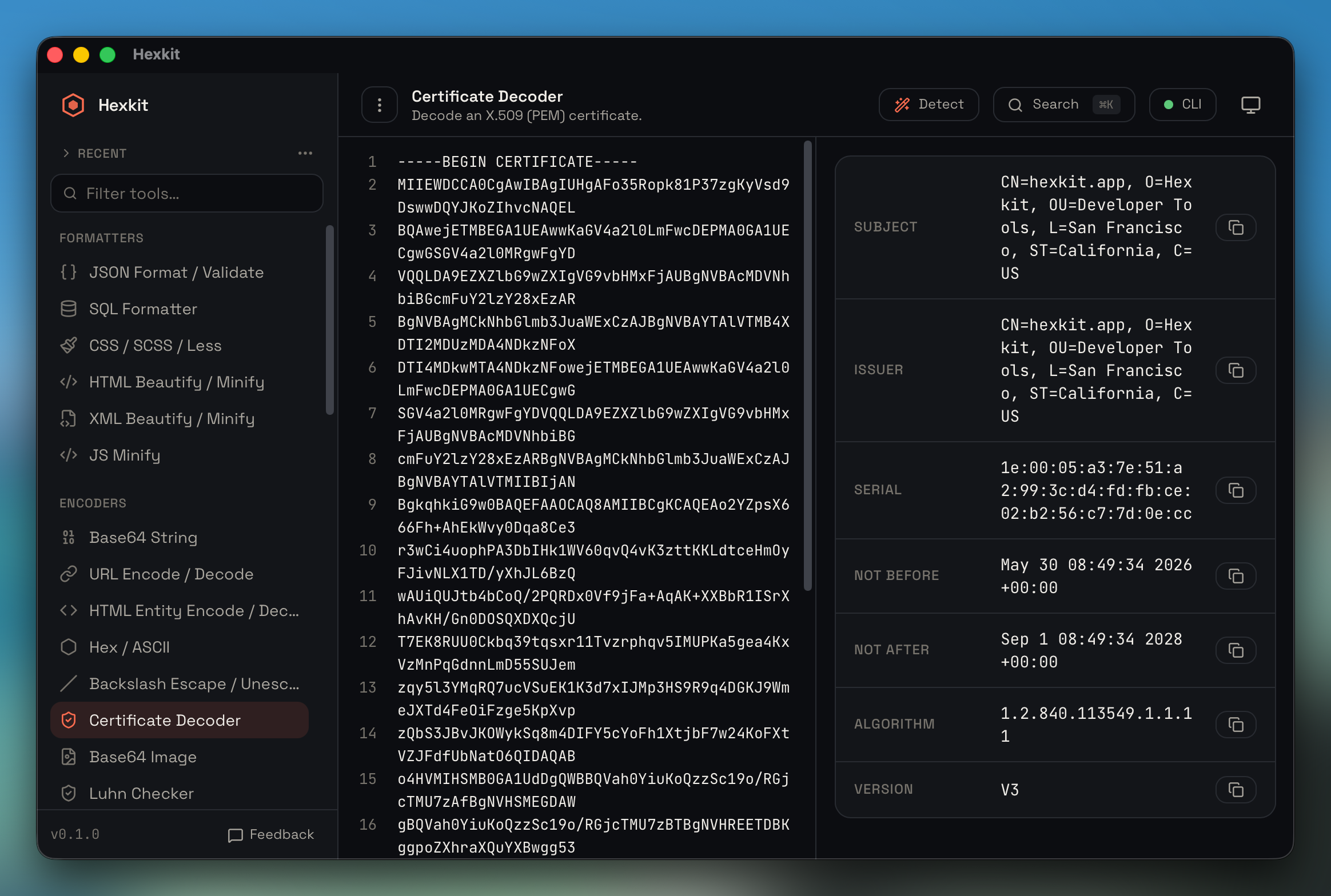The height and width of the screenshot is (896, 1331).
Task: Copy the ALGORITHM value
Action: coord(1236,725)
